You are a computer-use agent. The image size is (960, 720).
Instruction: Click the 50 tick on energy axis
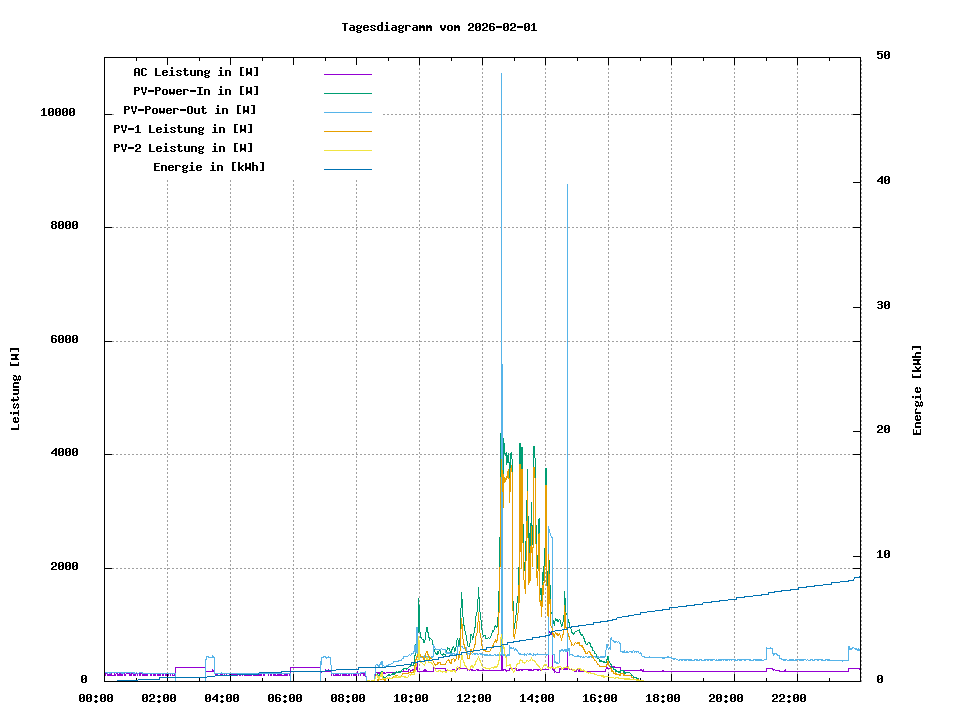883,56
